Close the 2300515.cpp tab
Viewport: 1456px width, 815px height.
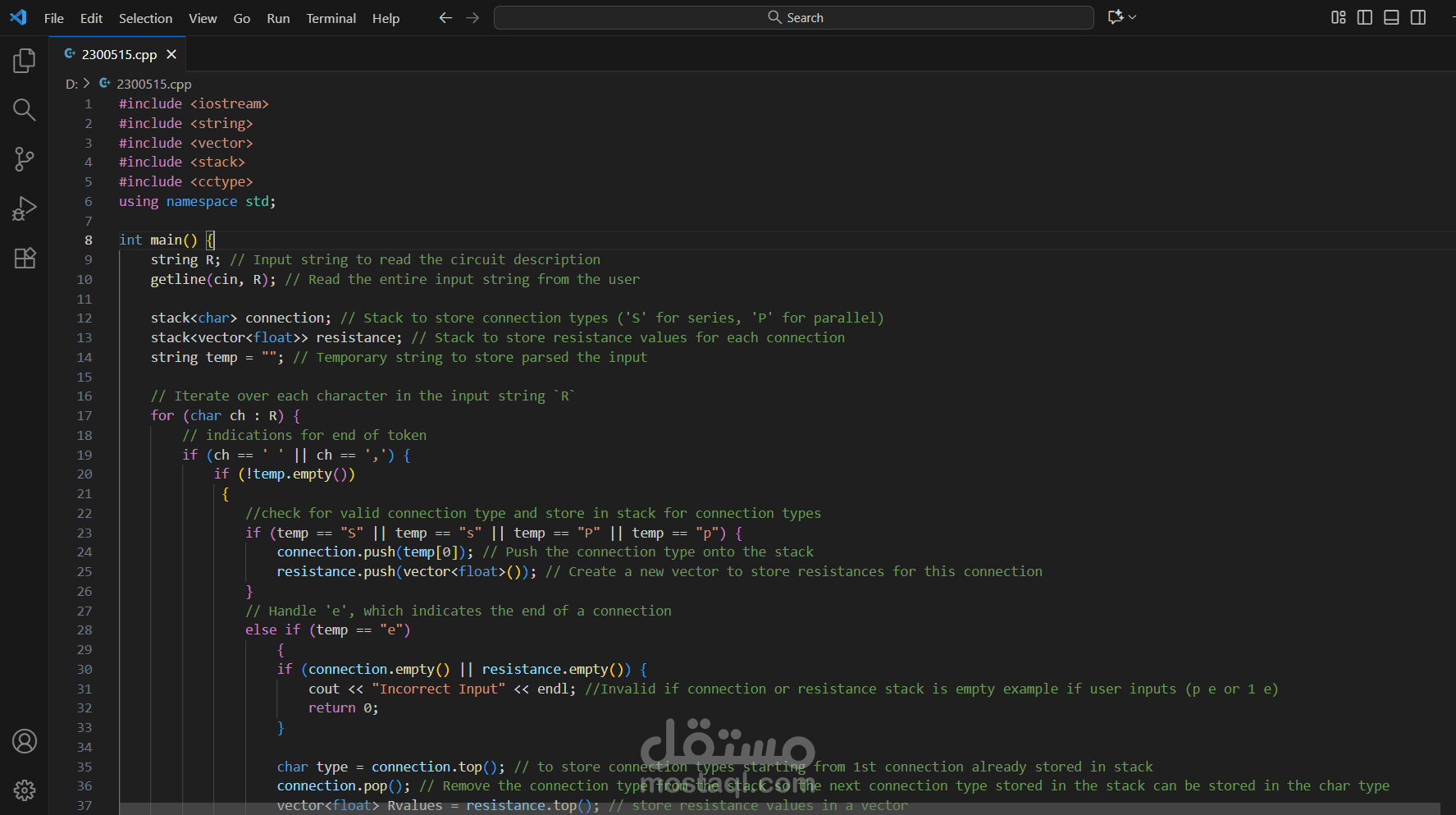point(171,54)
